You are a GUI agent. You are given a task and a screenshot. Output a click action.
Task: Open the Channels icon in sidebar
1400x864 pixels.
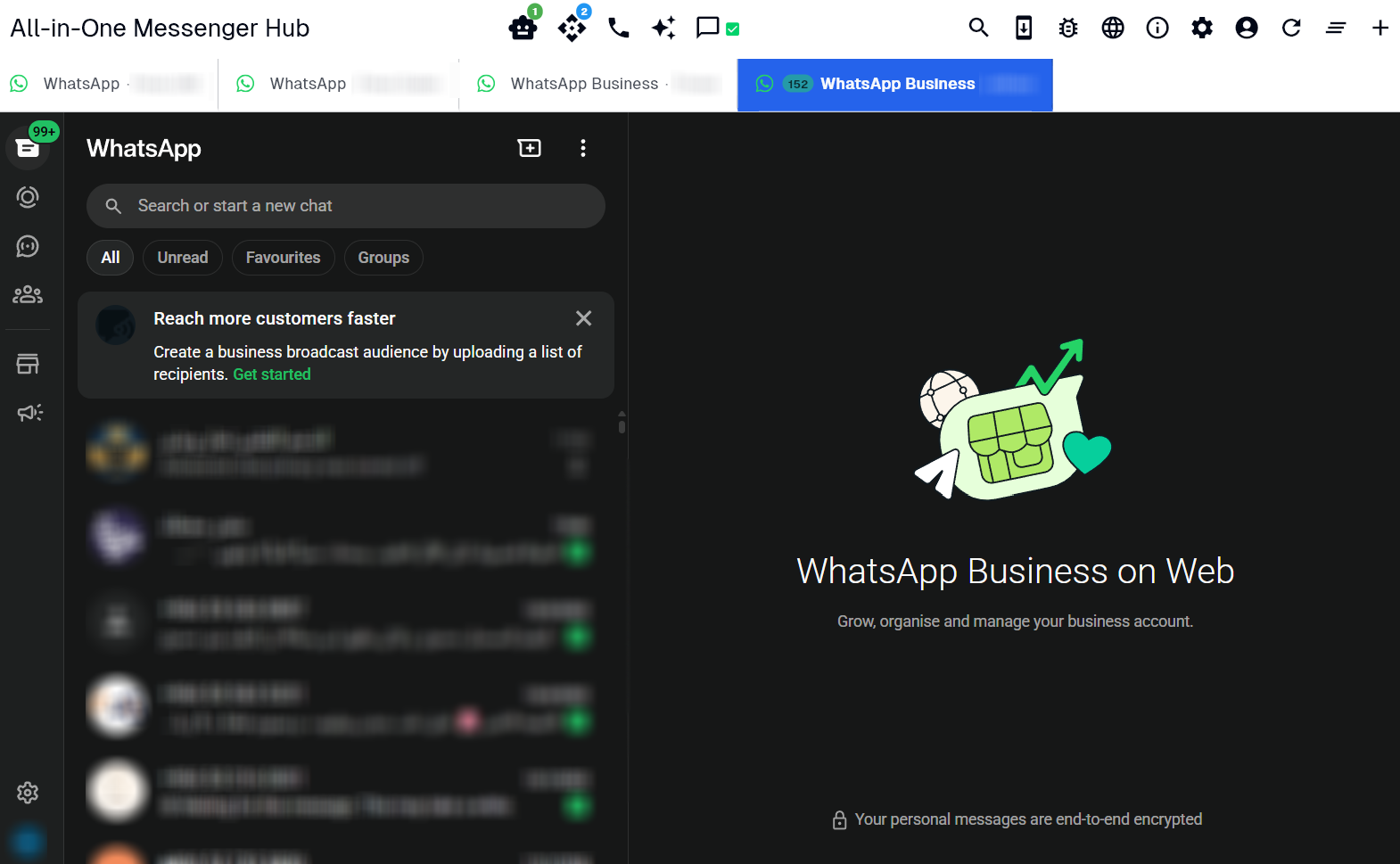point(28,246)
